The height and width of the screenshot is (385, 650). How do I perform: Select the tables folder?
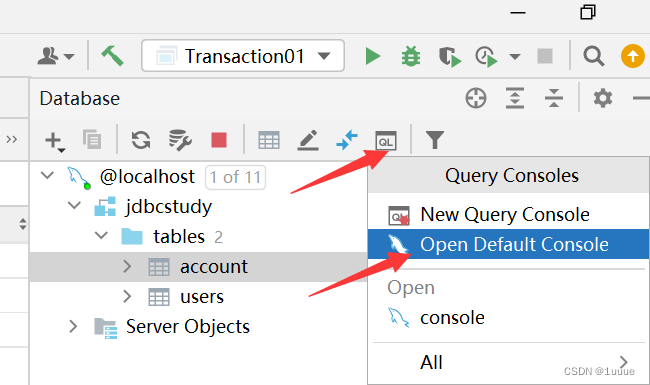[179, 237]
